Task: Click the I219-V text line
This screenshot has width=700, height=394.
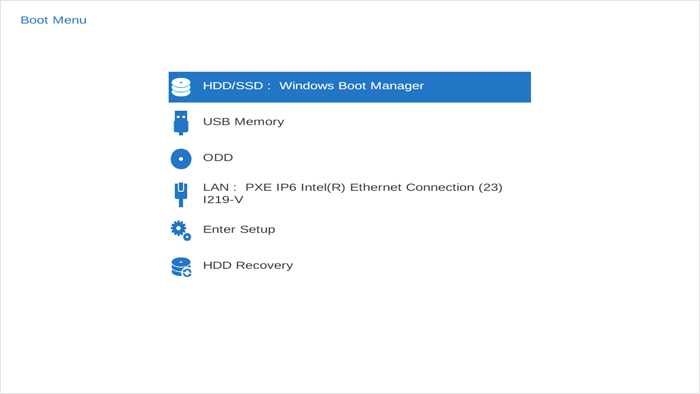Action: click(x=223, y=199)
